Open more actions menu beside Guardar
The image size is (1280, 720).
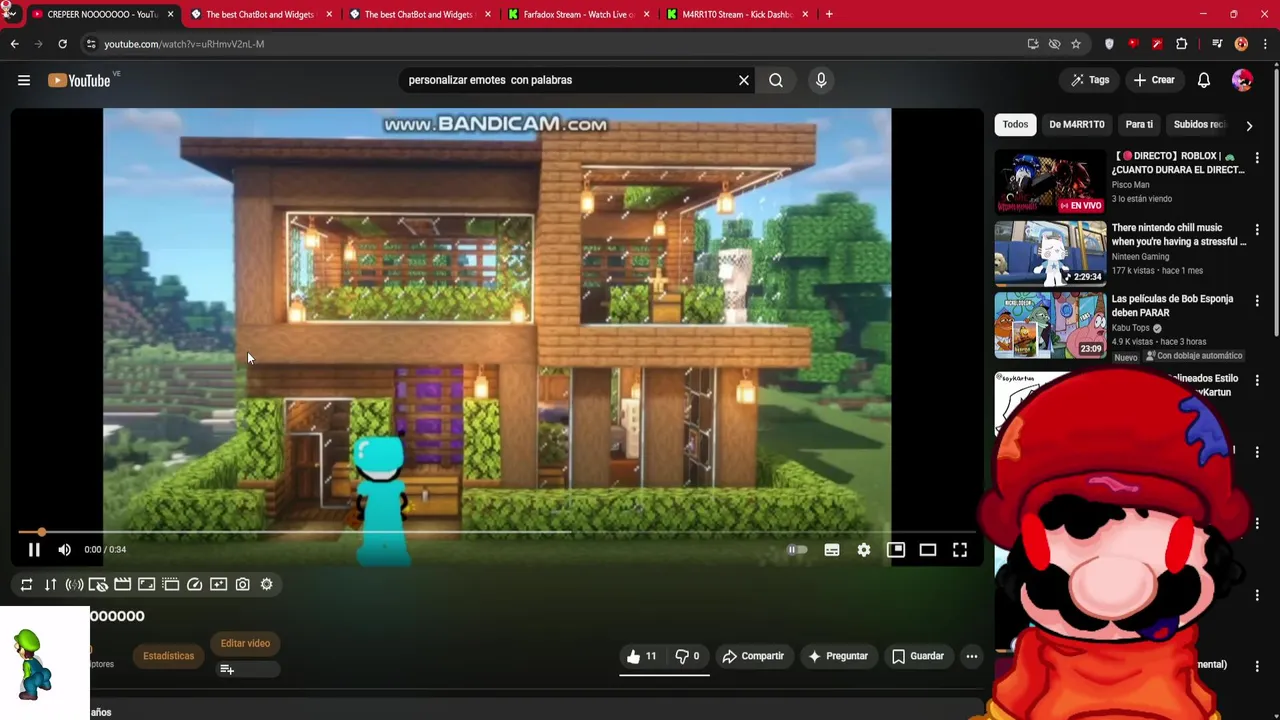[971, 657]
